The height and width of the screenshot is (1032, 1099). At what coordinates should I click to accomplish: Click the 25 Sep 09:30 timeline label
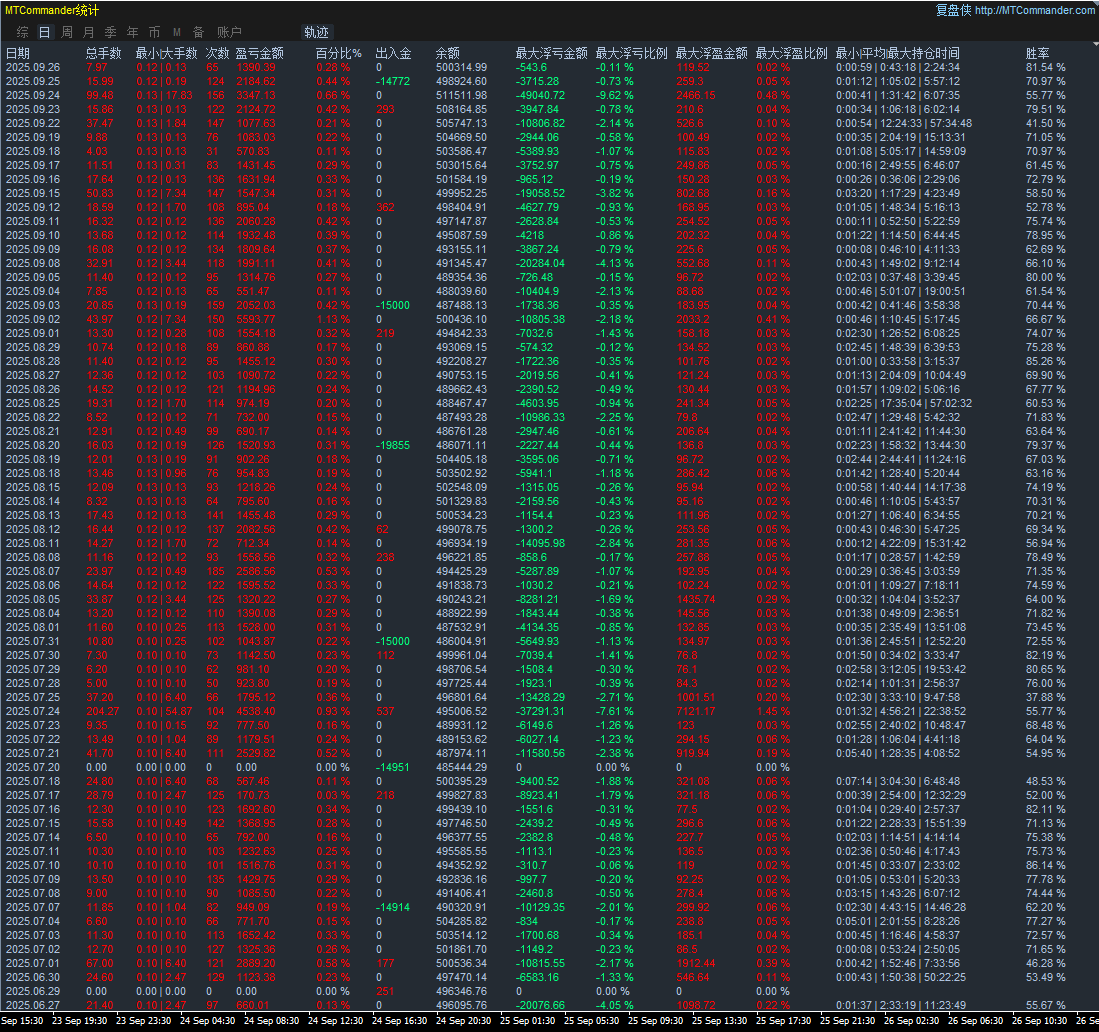pyautogui.click(x=655, y=1021)
